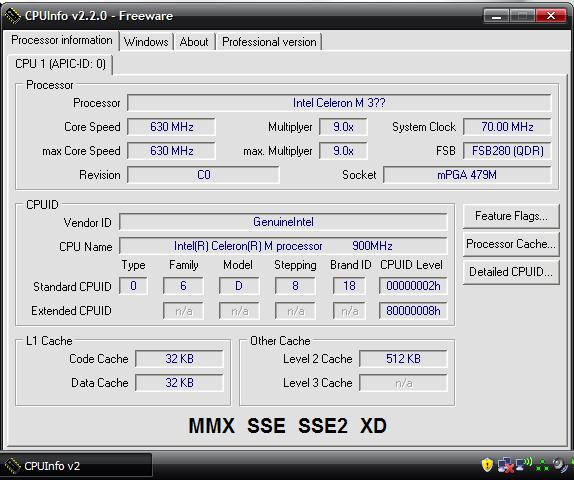Click the yellow security shield tray icon

coord(487,465)
